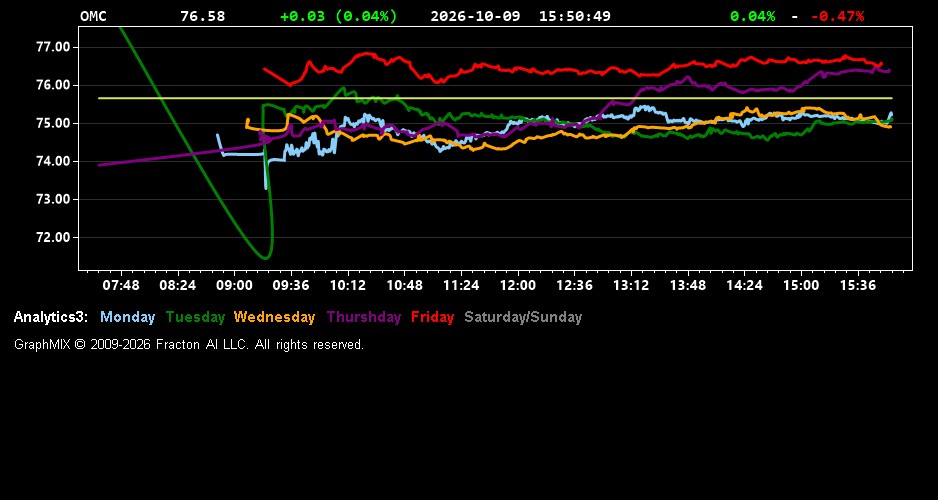Click the 13:12 time axis label
Screen dimensions: 938x500
pyautogui.click(x=631, y=285)
